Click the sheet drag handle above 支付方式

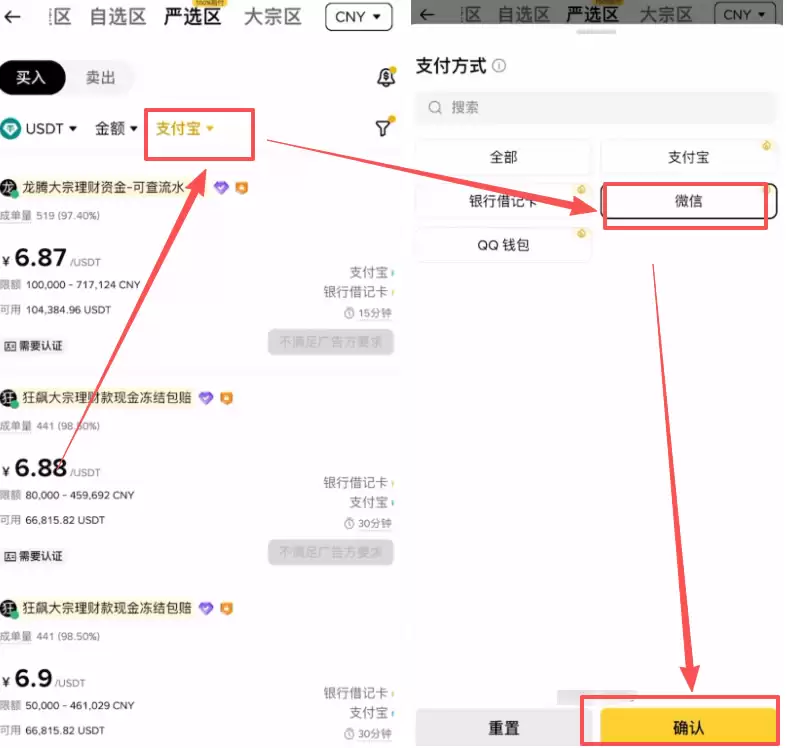click(596, 32)
